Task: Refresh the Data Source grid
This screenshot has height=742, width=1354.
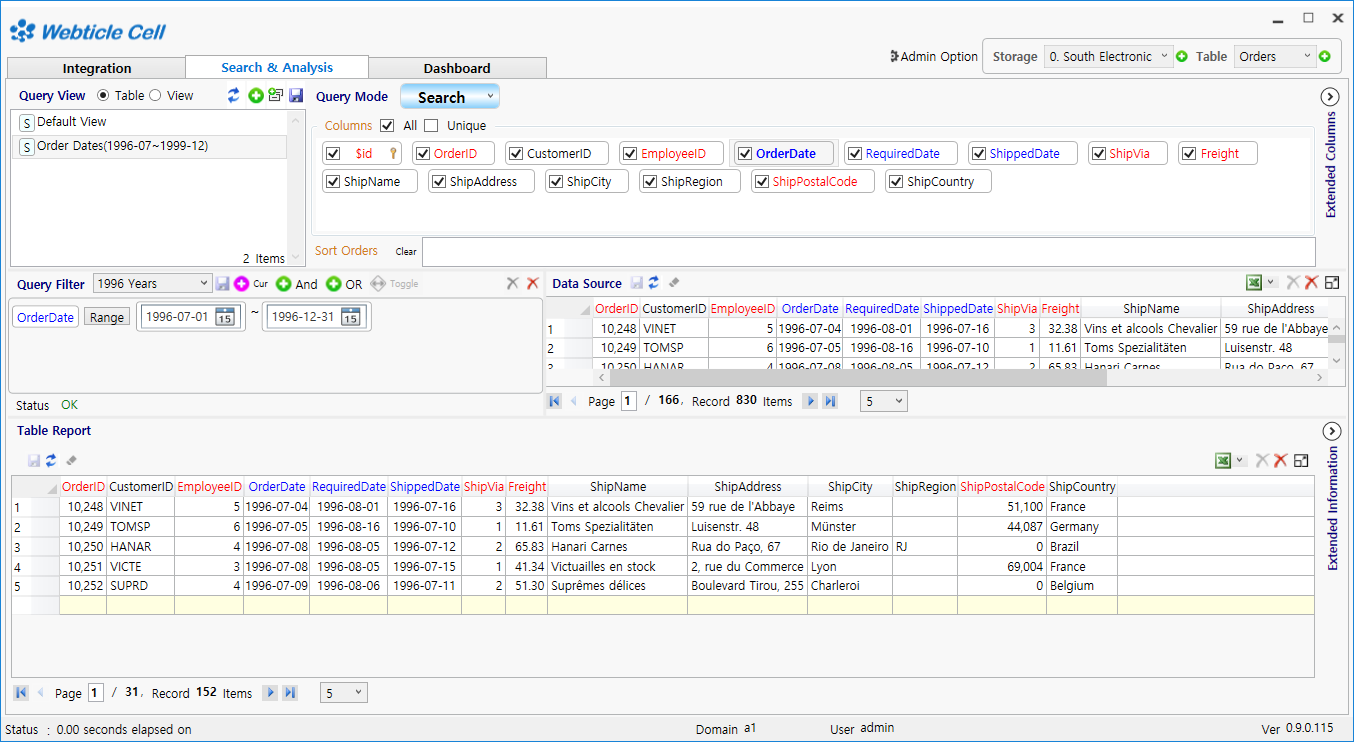Action: (654, 283)
